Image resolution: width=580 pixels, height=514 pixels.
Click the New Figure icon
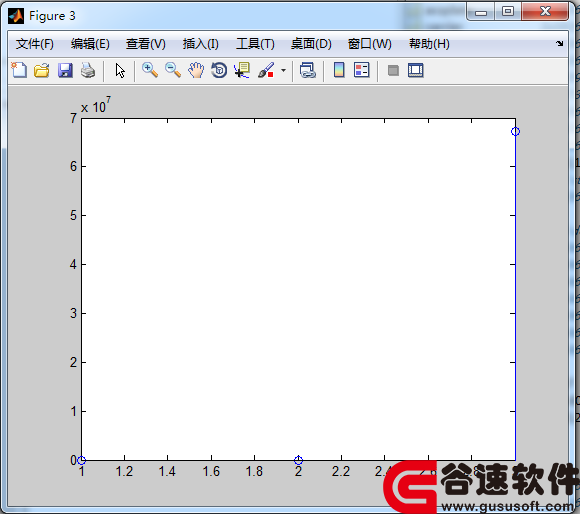tap(19, 70)
